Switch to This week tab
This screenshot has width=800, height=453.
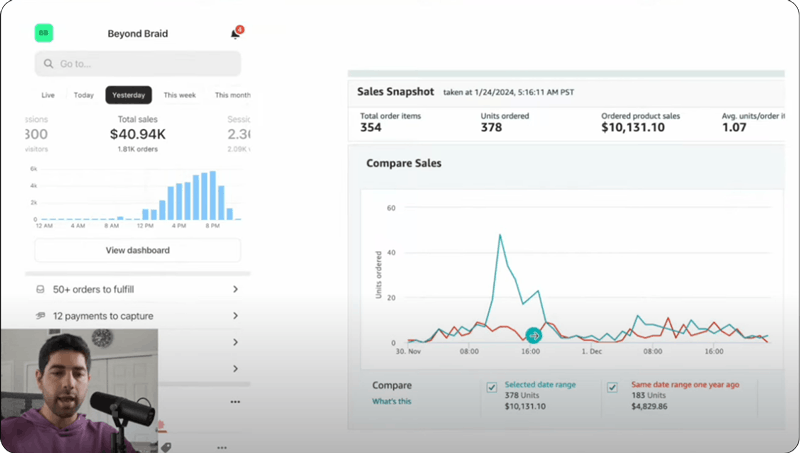click(x=180, y=95)
